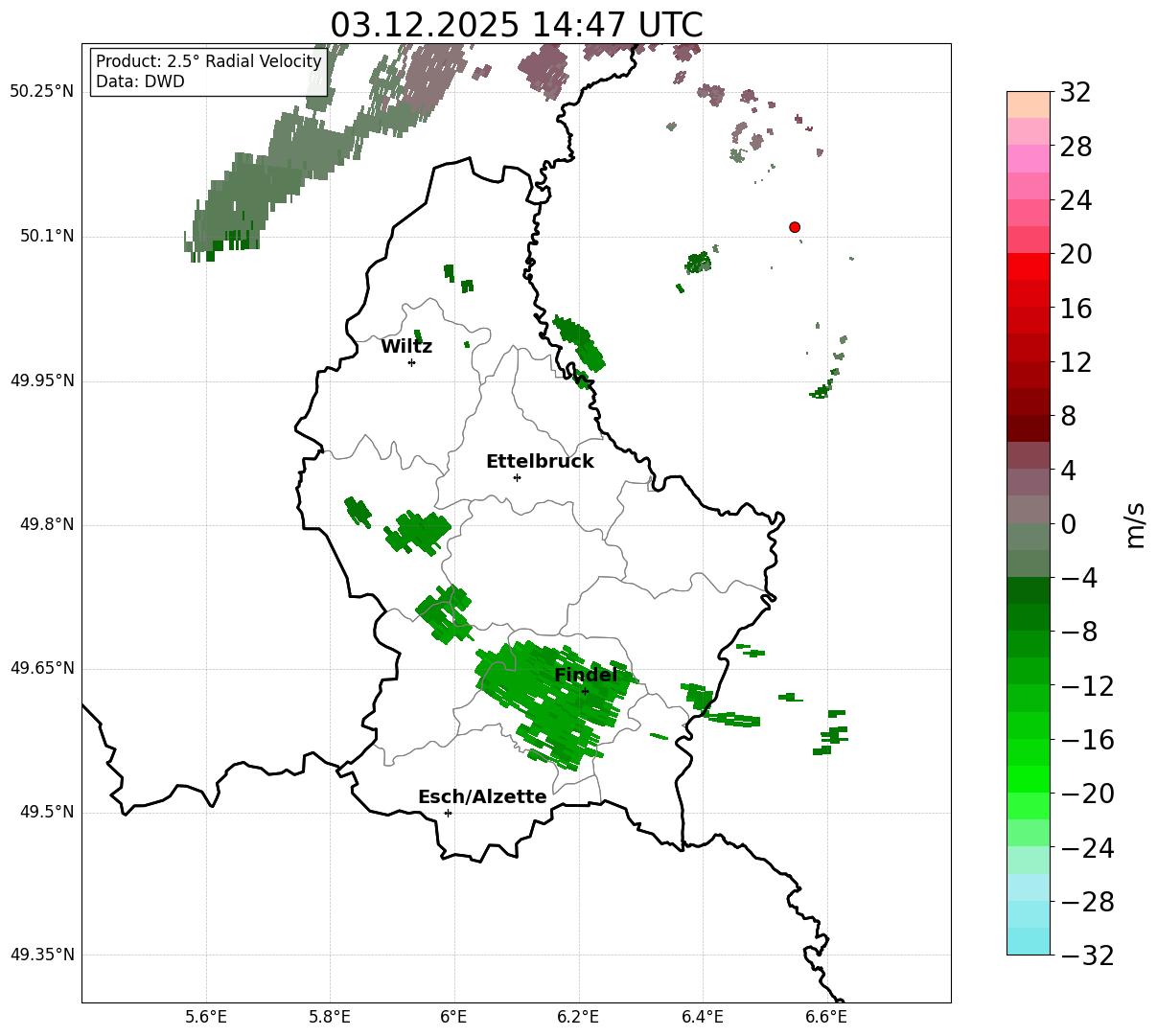Image resolution: width=1157 pixels, height=1036 pixels.
Task: Click the 24 colorbar tick label
Action: pyautogui.click(x=1076, y=201)
